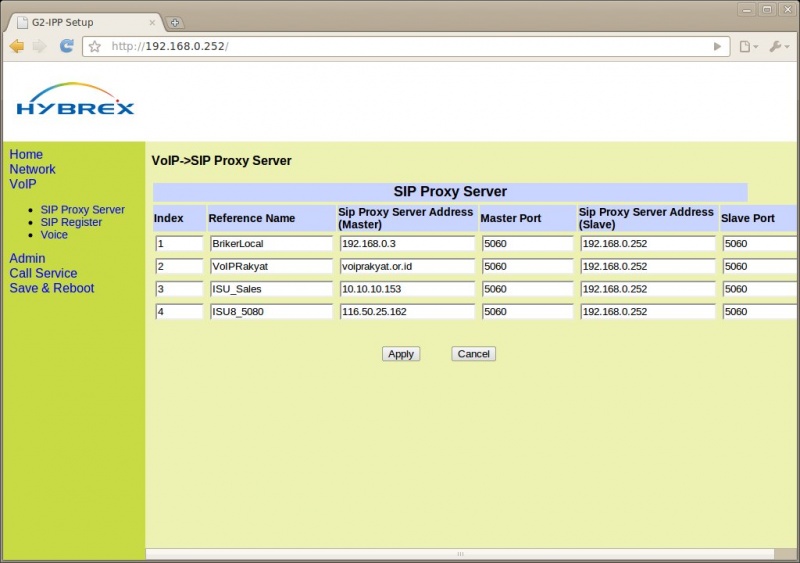Open the Voice submenu item
The width and height of the screenshot is (800, 563).
[54, 235]
